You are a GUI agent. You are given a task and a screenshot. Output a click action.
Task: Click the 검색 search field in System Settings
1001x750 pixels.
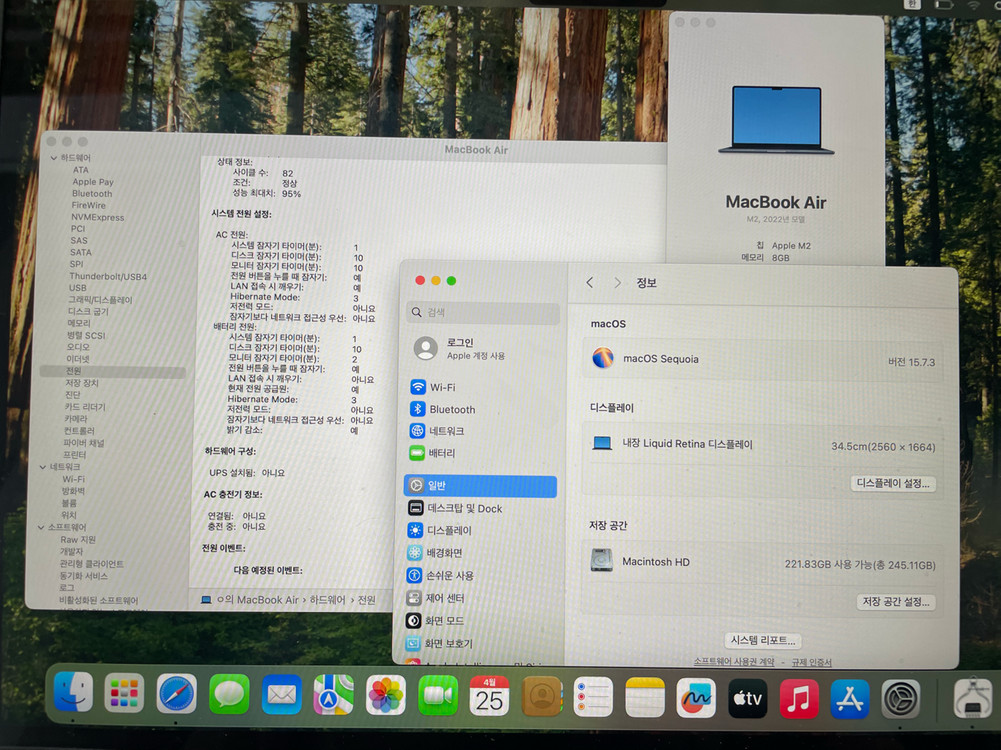click(483, 312)
